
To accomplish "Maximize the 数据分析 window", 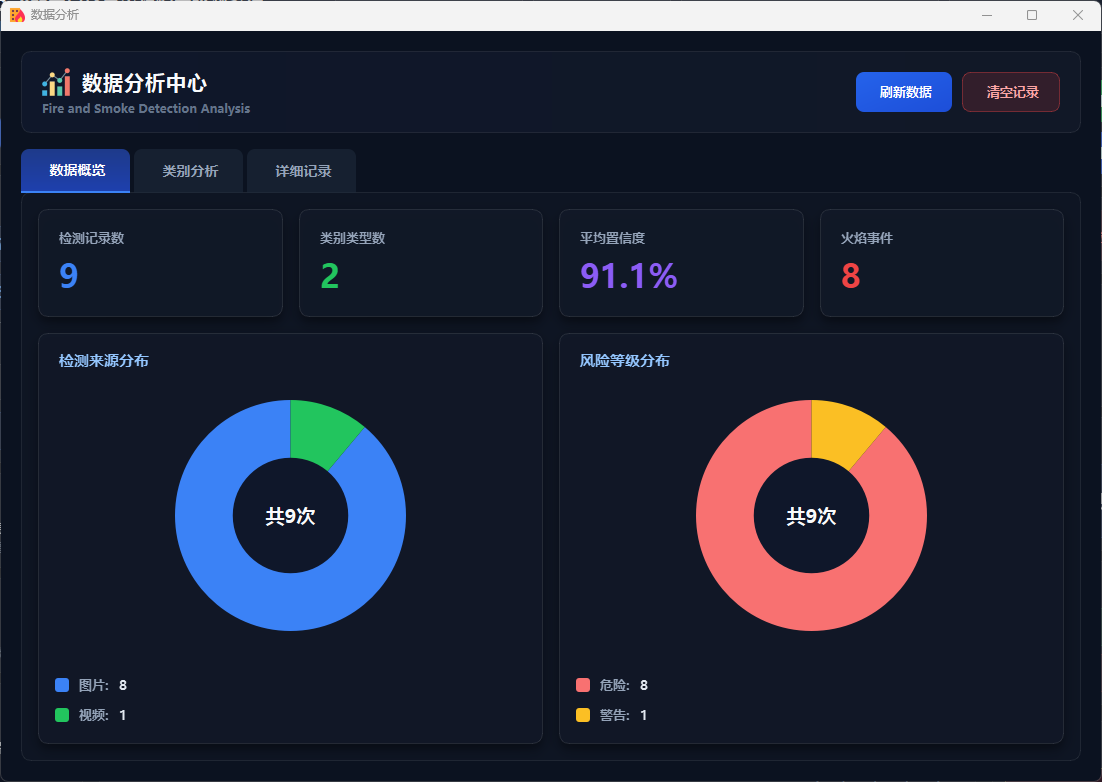I will (x=1032, y=15).
